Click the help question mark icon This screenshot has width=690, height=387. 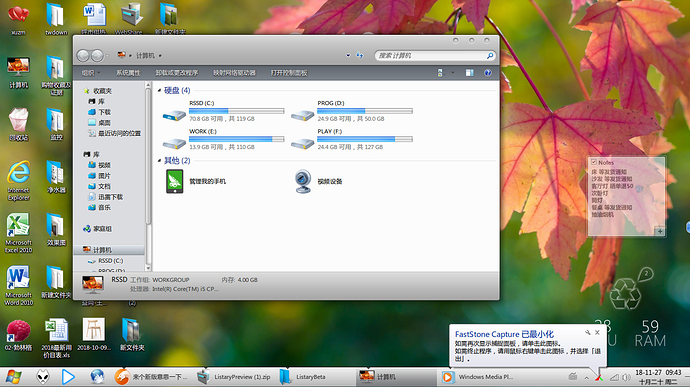click(x=488, y=73)
